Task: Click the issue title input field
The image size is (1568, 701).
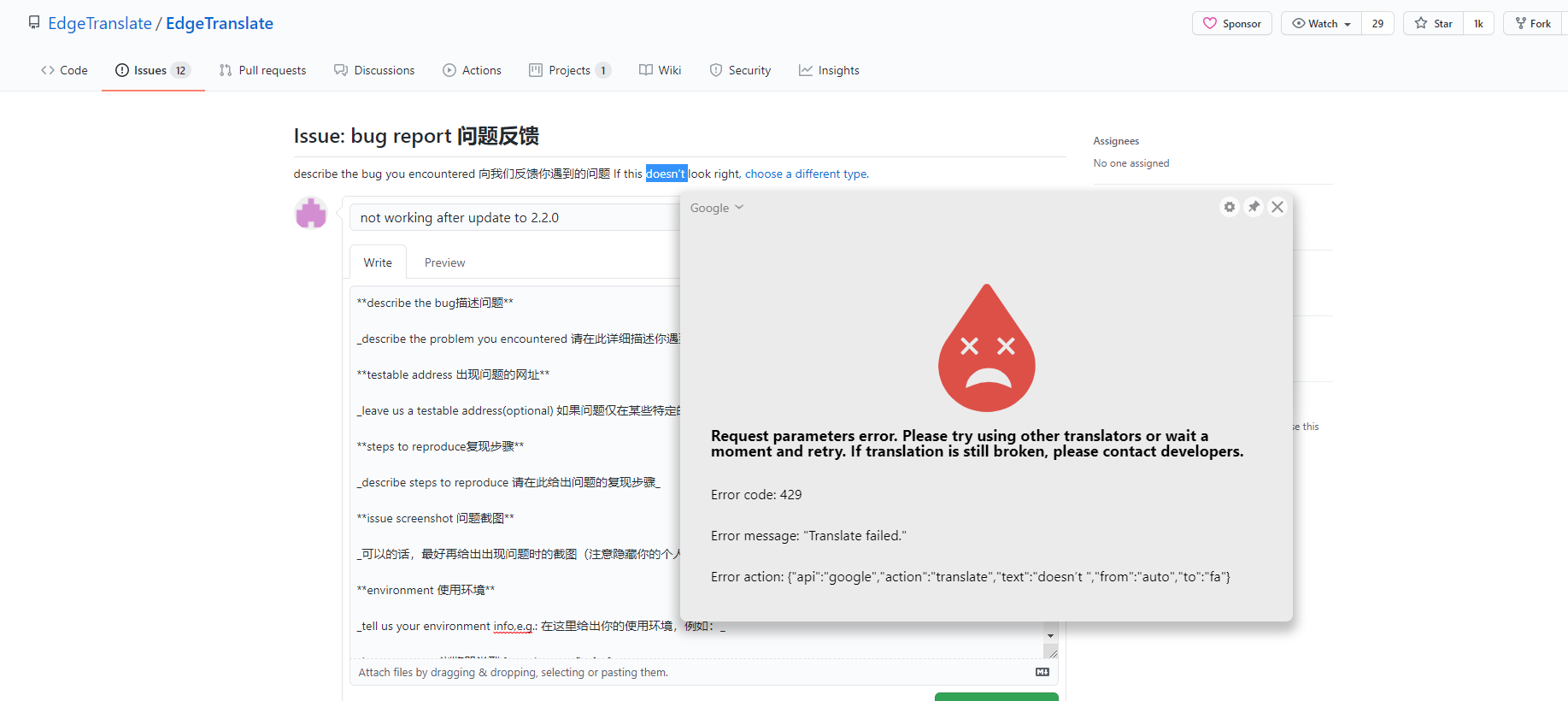Action: click(x=515, y=217)
